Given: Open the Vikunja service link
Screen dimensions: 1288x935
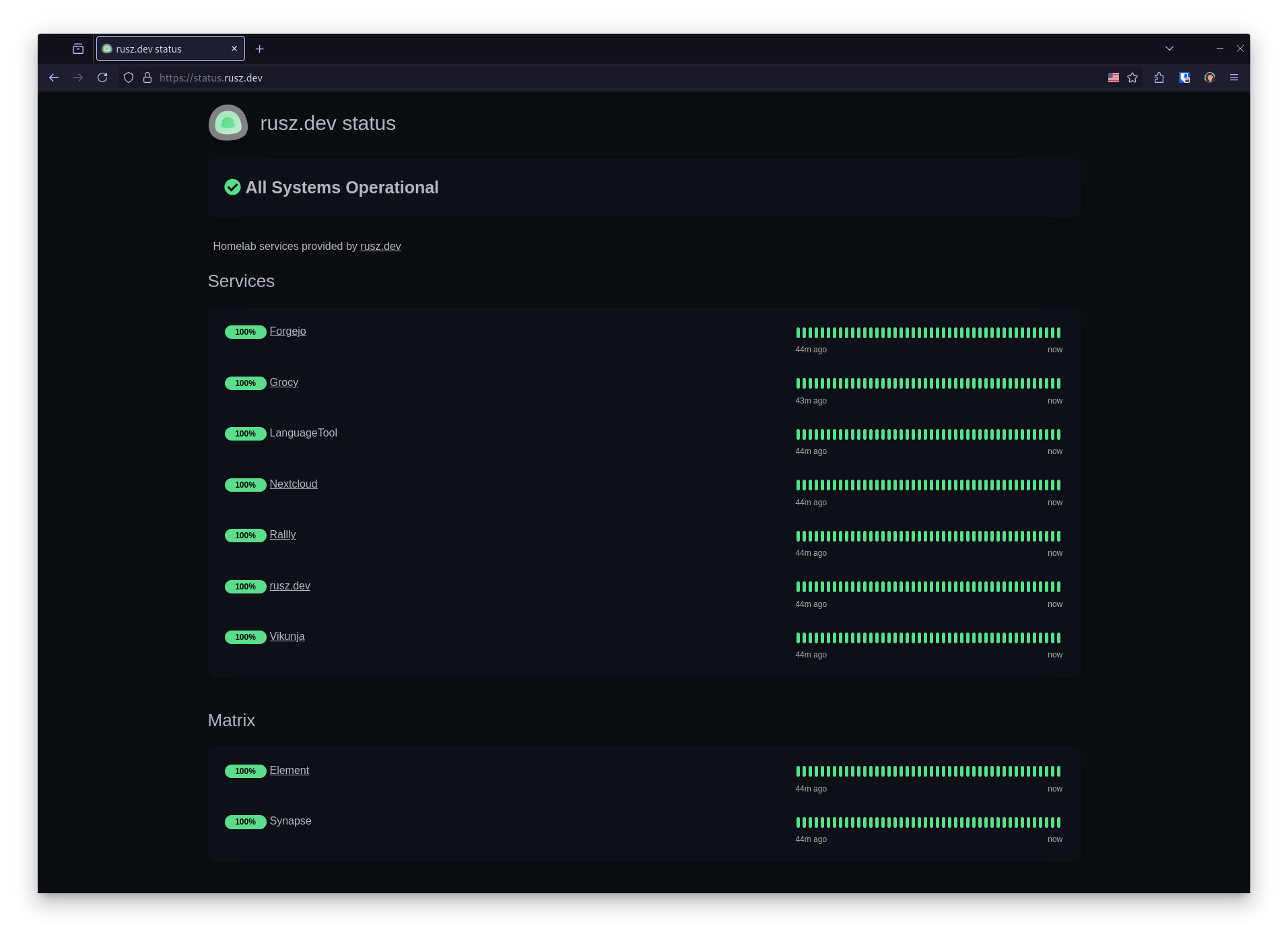Looking at the screenshot, I should click(x=287, y=637).
